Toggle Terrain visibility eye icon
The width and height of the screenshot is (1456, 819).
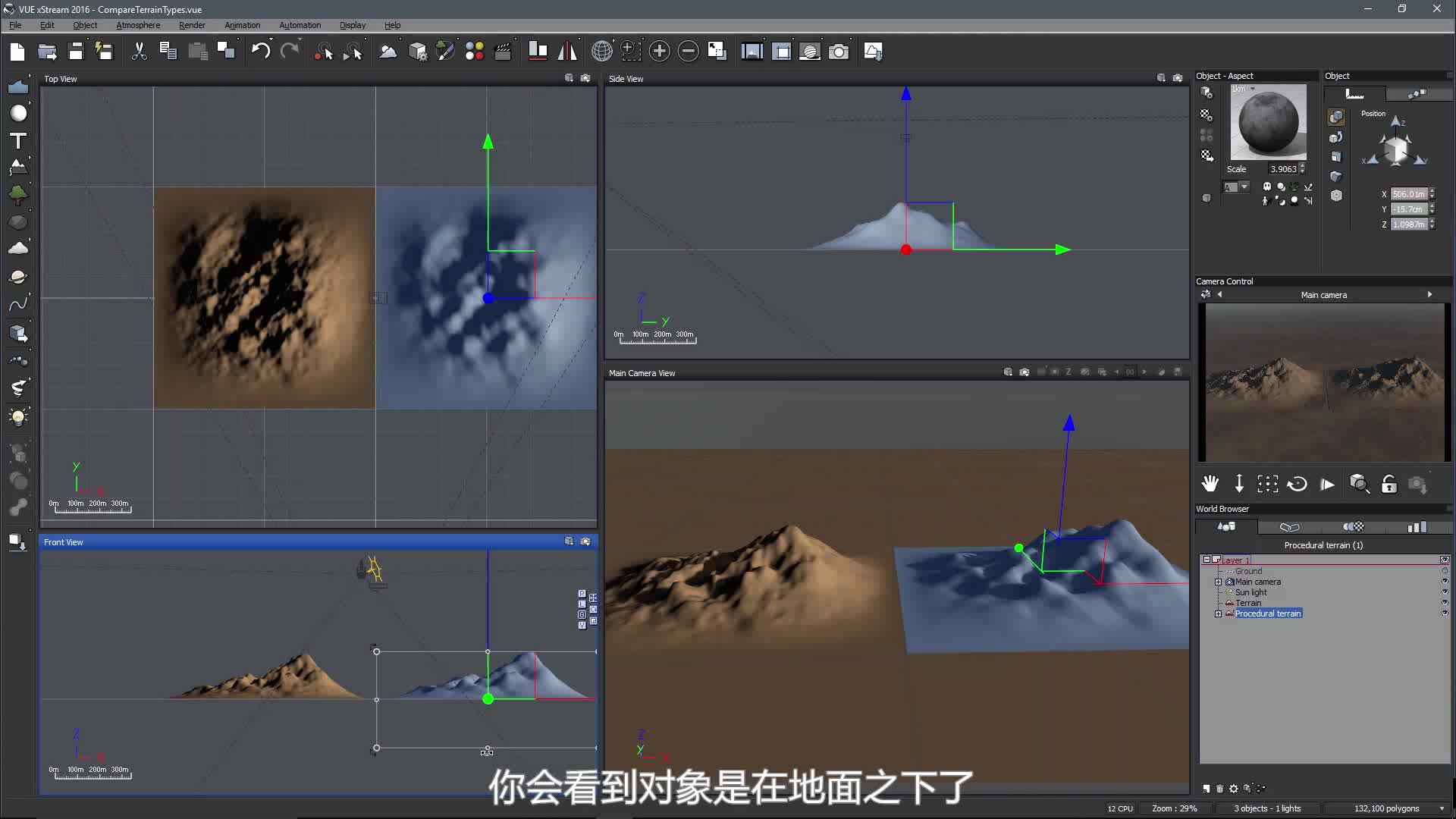(1444, 603)
